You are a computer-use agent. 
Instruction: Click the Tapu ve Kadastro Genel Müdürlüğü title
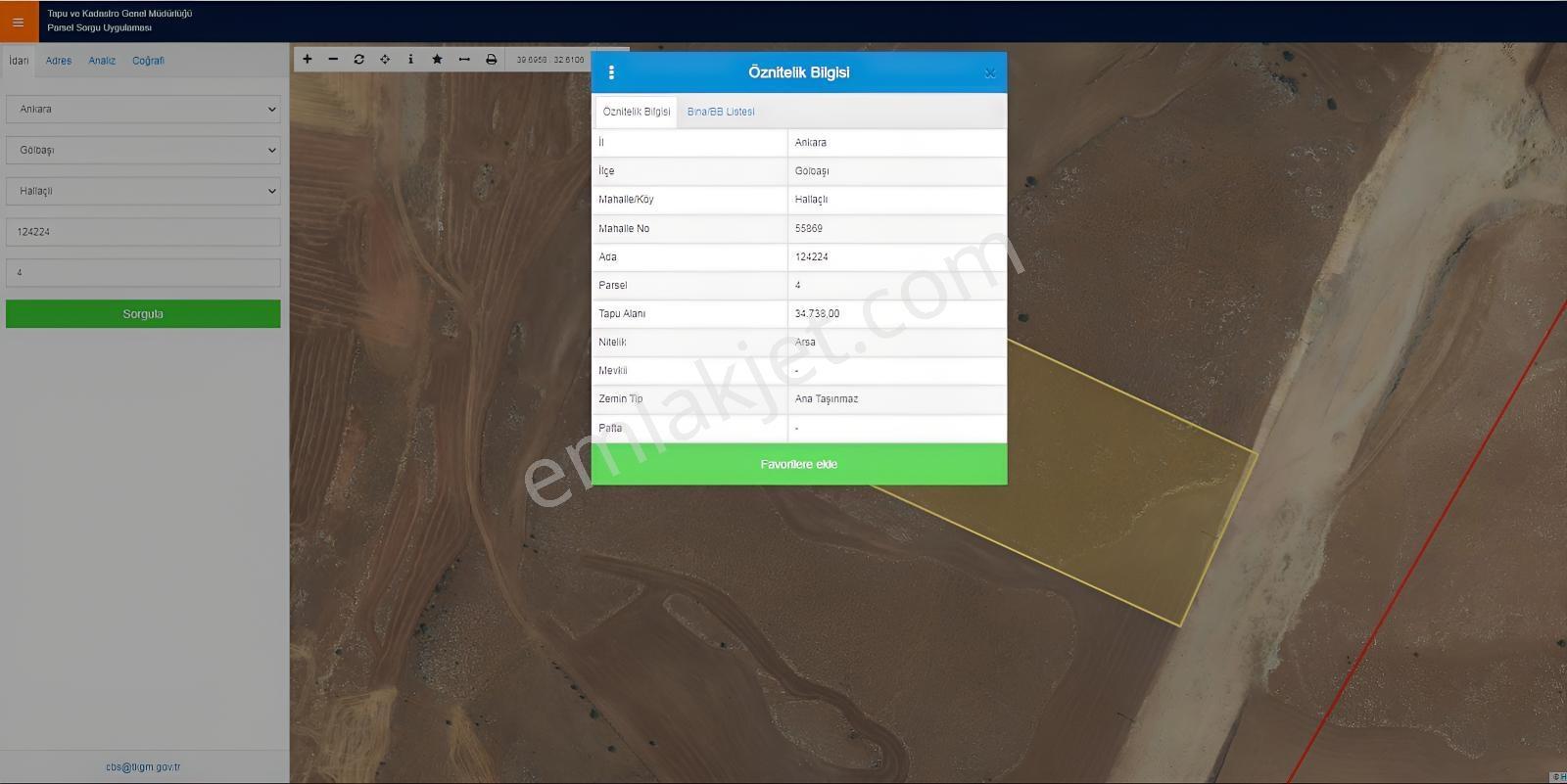[x=119, y=14]
